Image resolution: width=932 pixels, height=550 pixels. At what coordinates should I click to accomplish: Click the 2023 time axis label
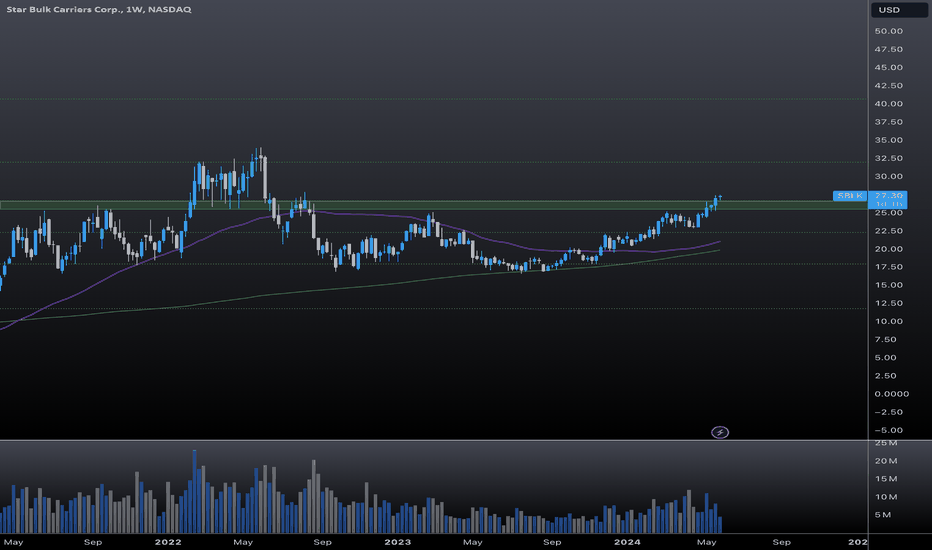[398, 542]
